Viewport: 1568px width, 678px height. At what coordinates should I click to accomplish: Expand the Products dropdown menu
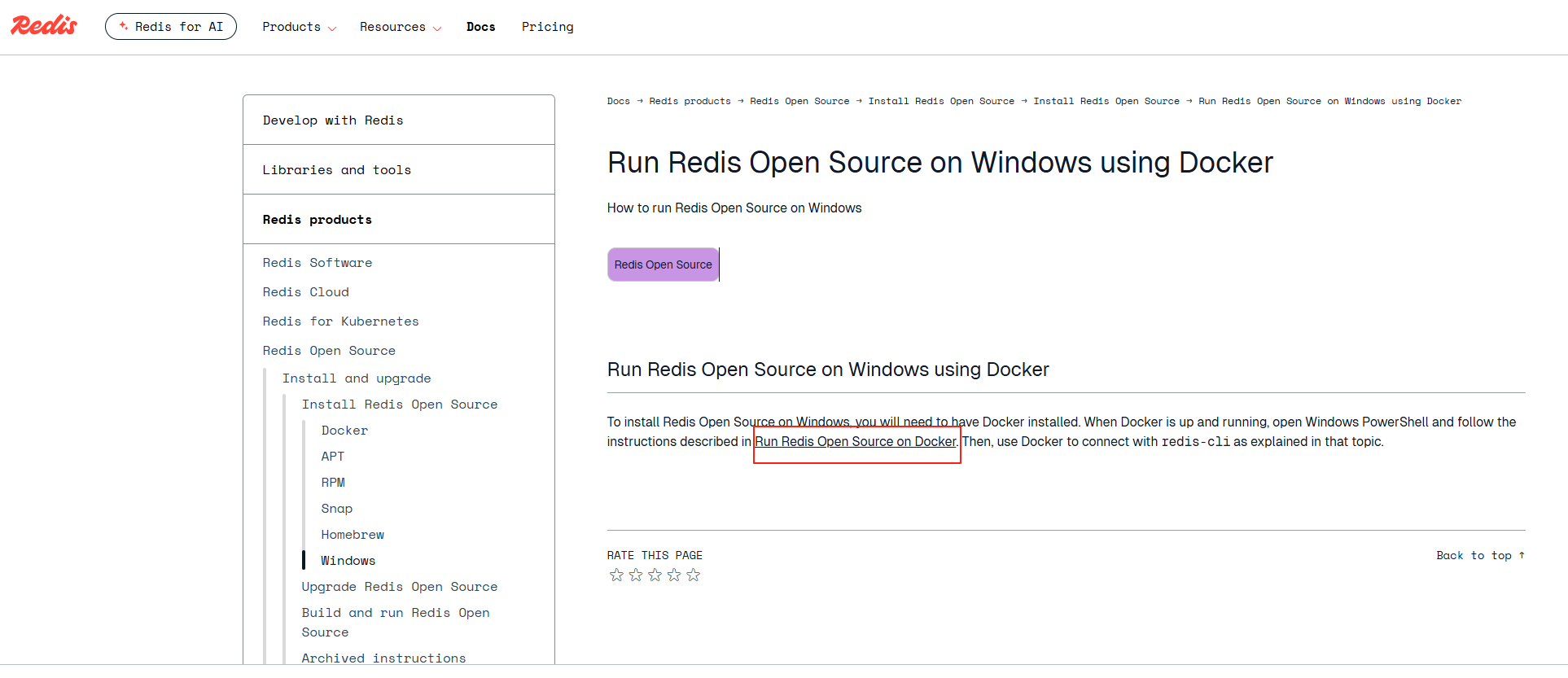pos(298,27)
